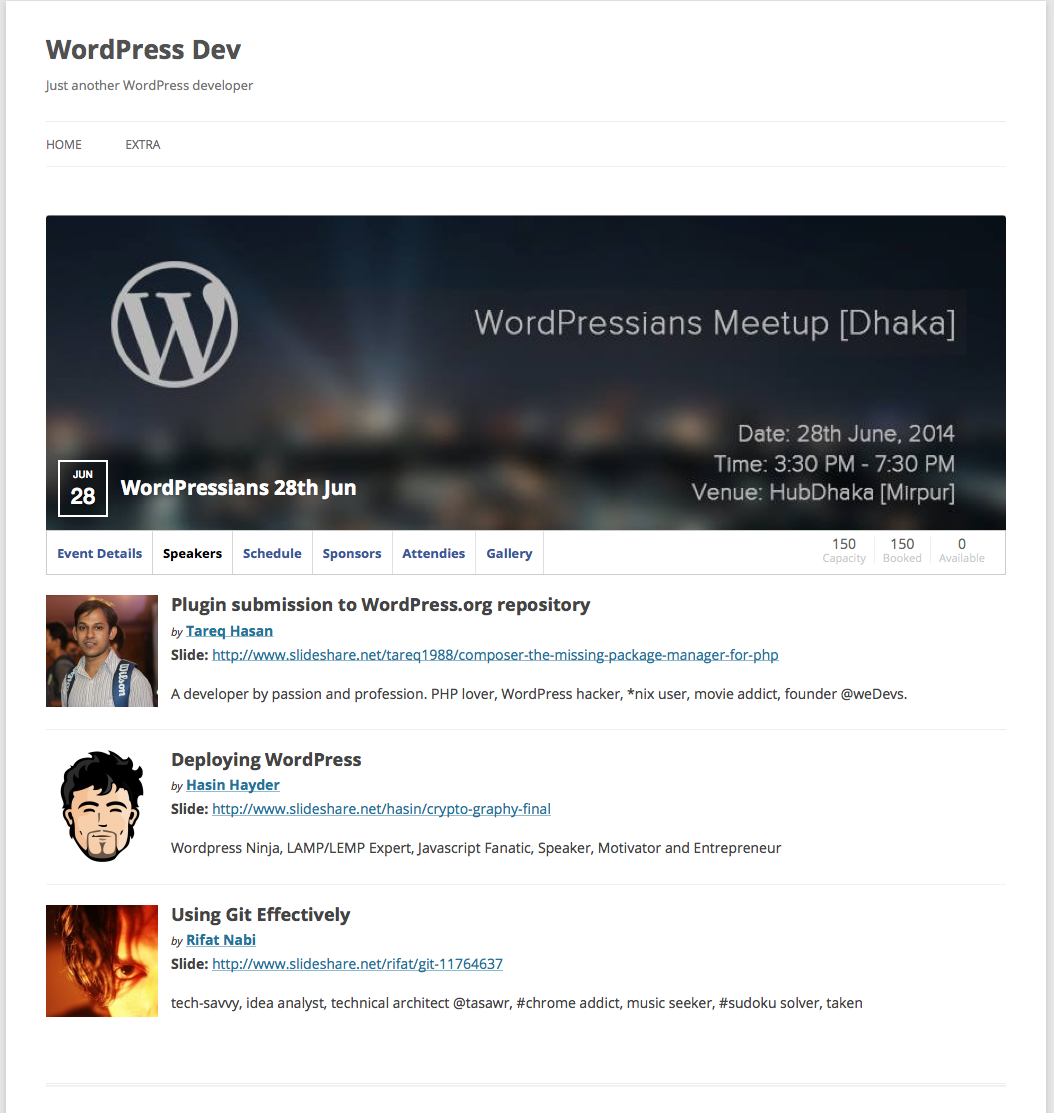The image size is (1054, 1113).
Task: Open the WordPress Dev site title
Action: [143, 50]
